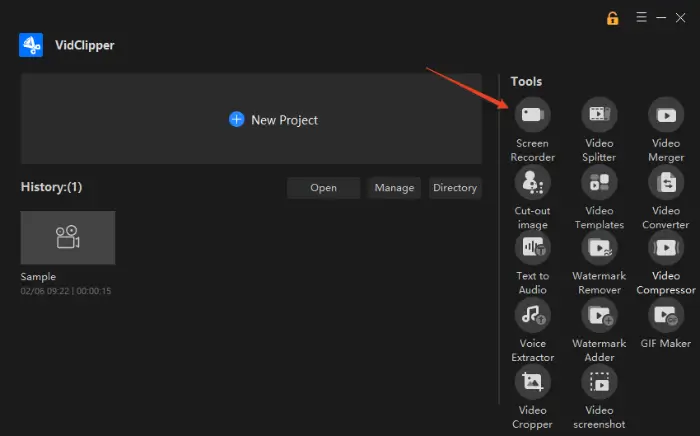Select the Video Cropper tool
This screenshot has height=436, width=700.
(532, 382)
